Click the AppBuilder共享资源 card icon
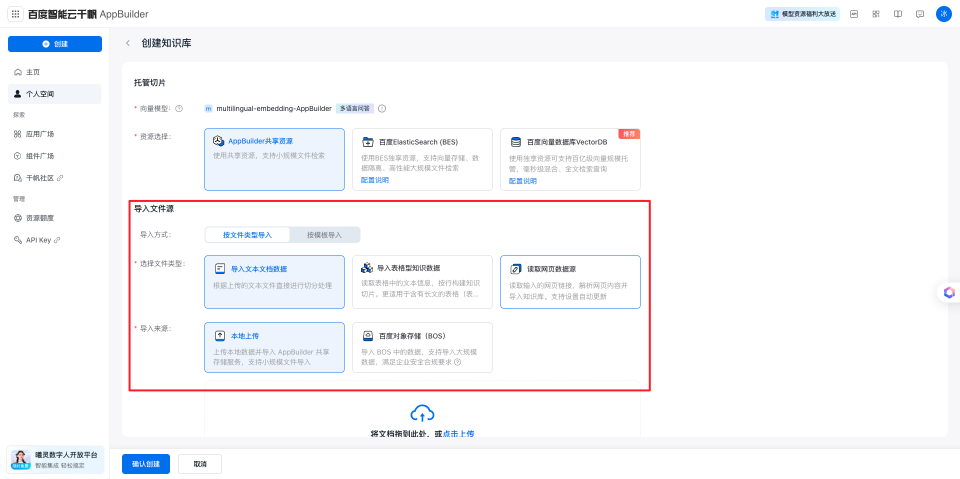960x479 pixels. coord(219,141)
